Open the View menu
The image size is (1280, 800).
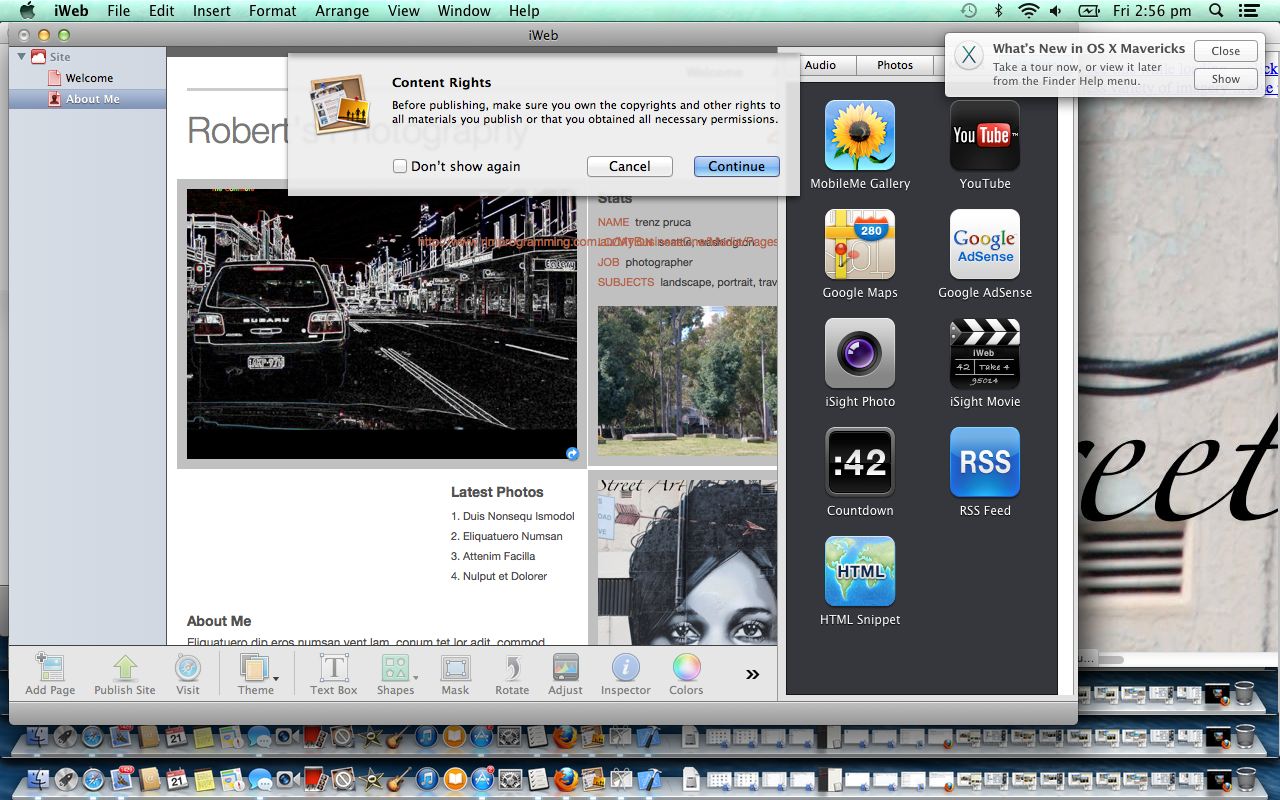[x=404, y=11]
